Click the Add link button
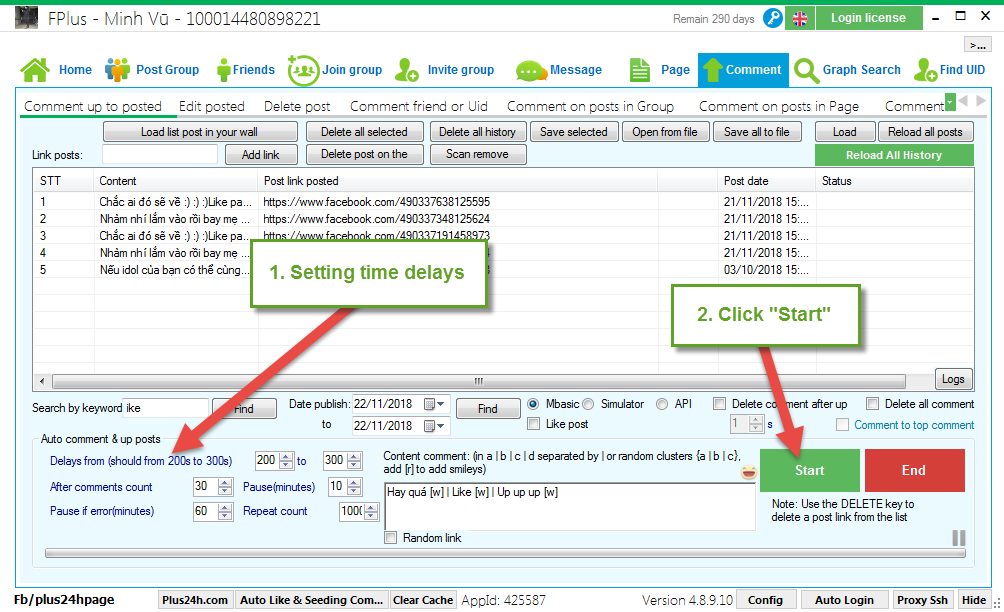Viewport: 1004px width, 612px height. click(x=261, y=155)
